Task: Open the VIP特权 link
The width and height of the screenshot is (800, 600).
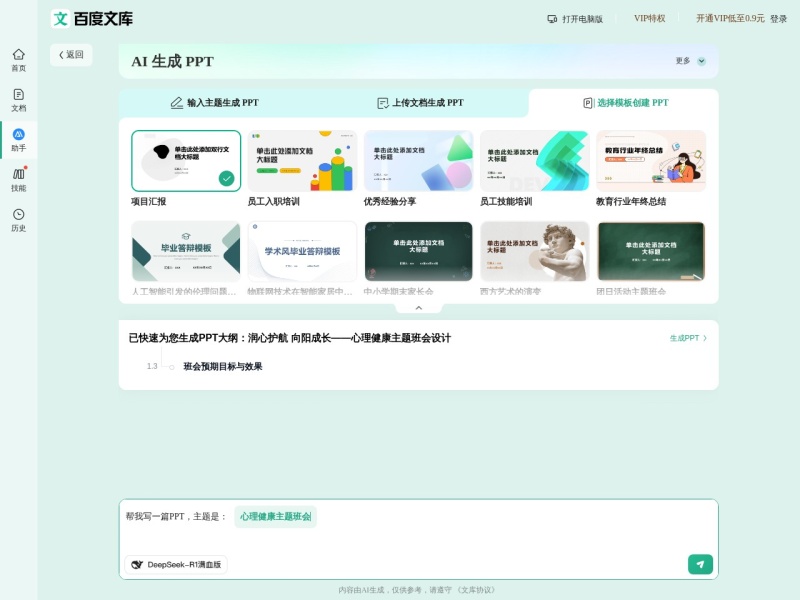Action: pyautogui.click(x=649, y=18)
